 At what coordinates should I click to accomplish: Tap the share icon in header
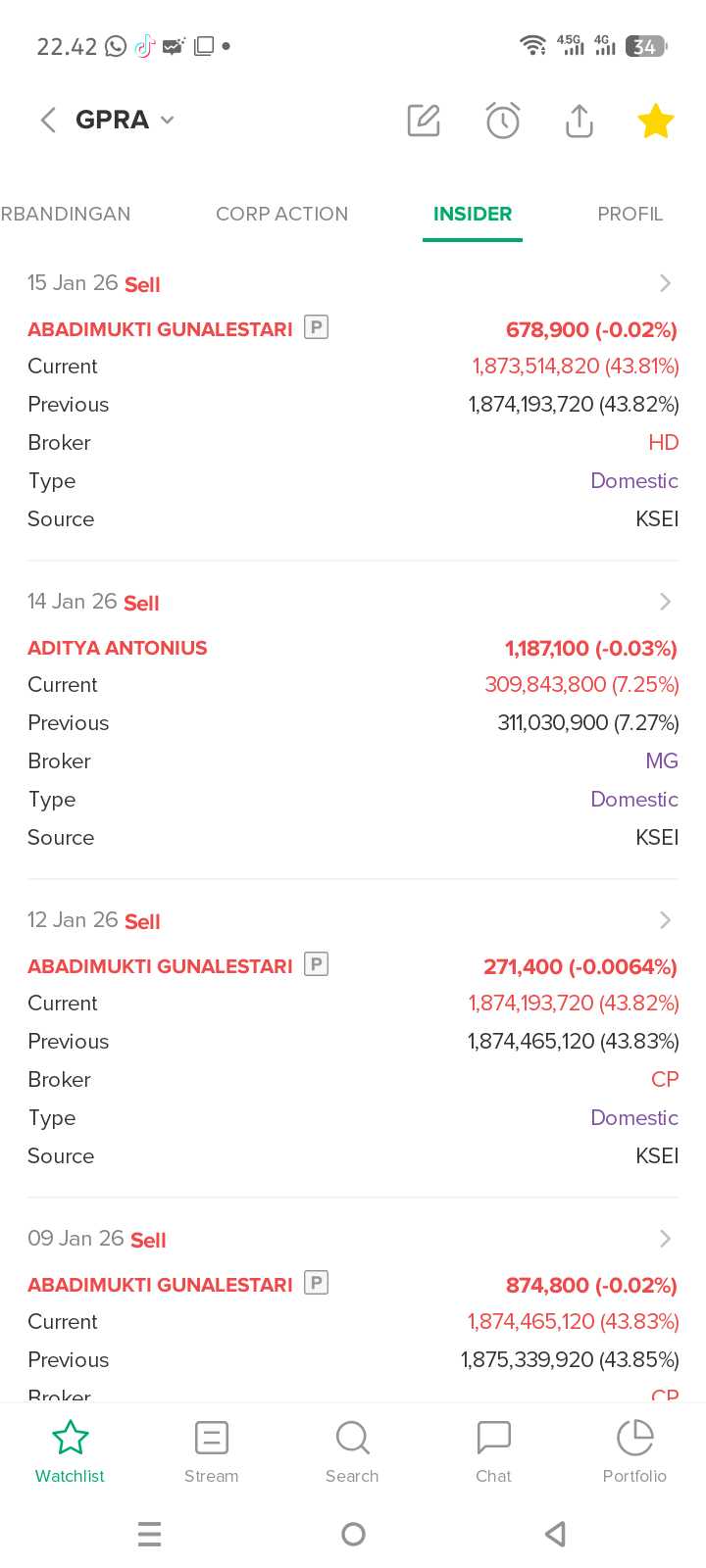580,121
